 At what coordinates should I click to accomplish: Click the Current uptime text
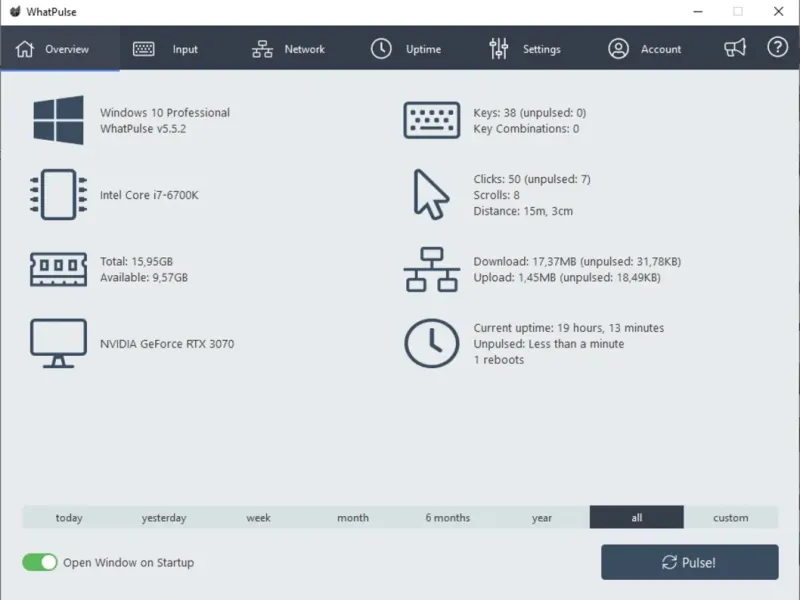(x=568, y=328)
